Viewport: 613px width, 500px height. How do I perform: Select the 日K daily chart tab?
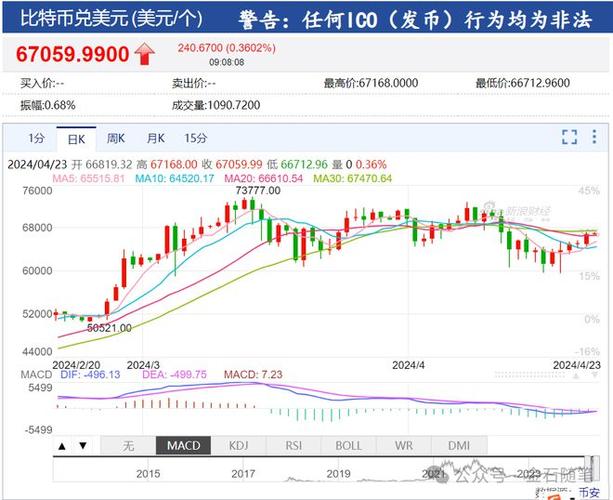click(x=76, y=139)
